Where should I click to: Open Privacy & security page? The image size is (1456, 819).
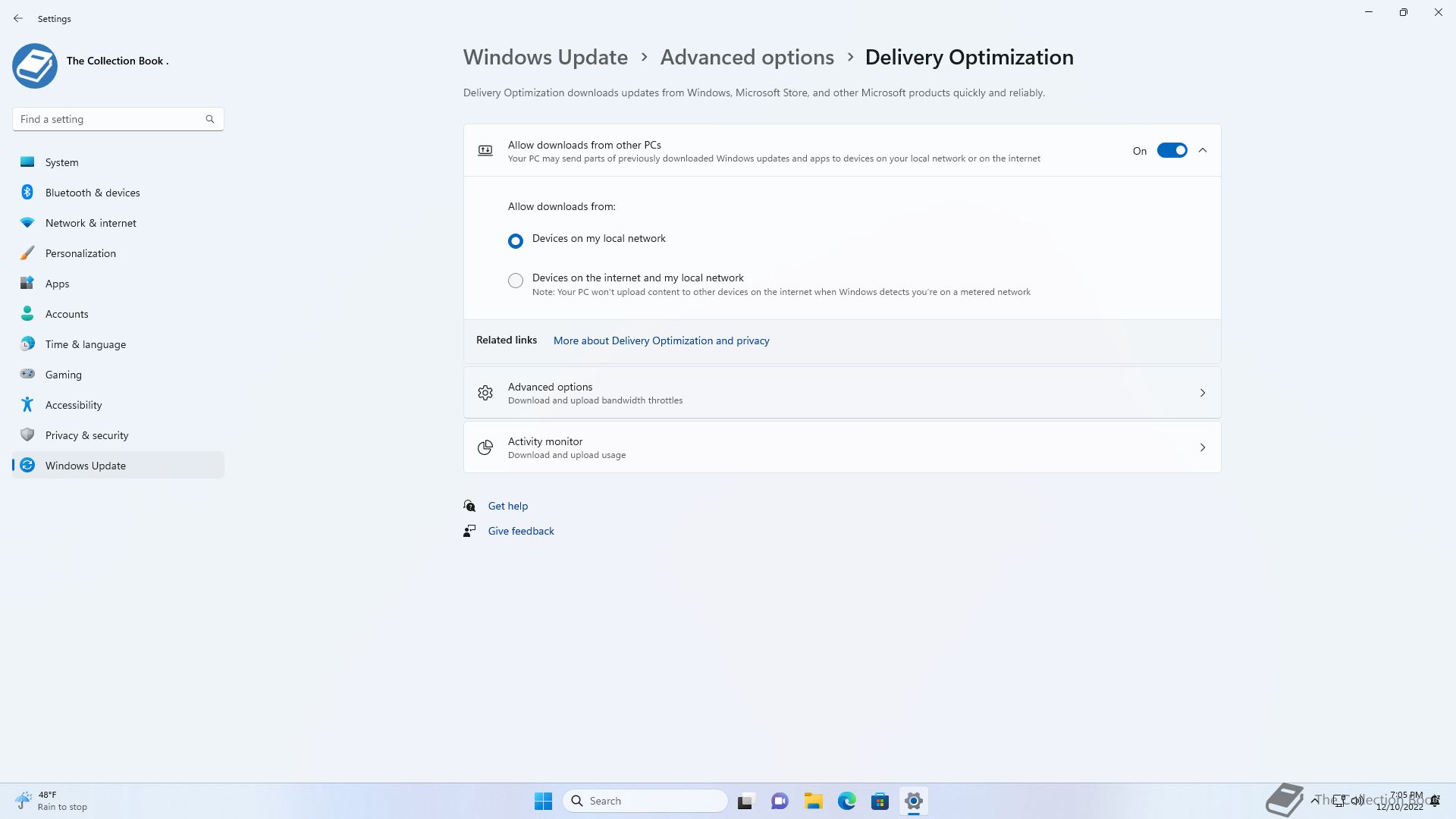click(118, 435)
